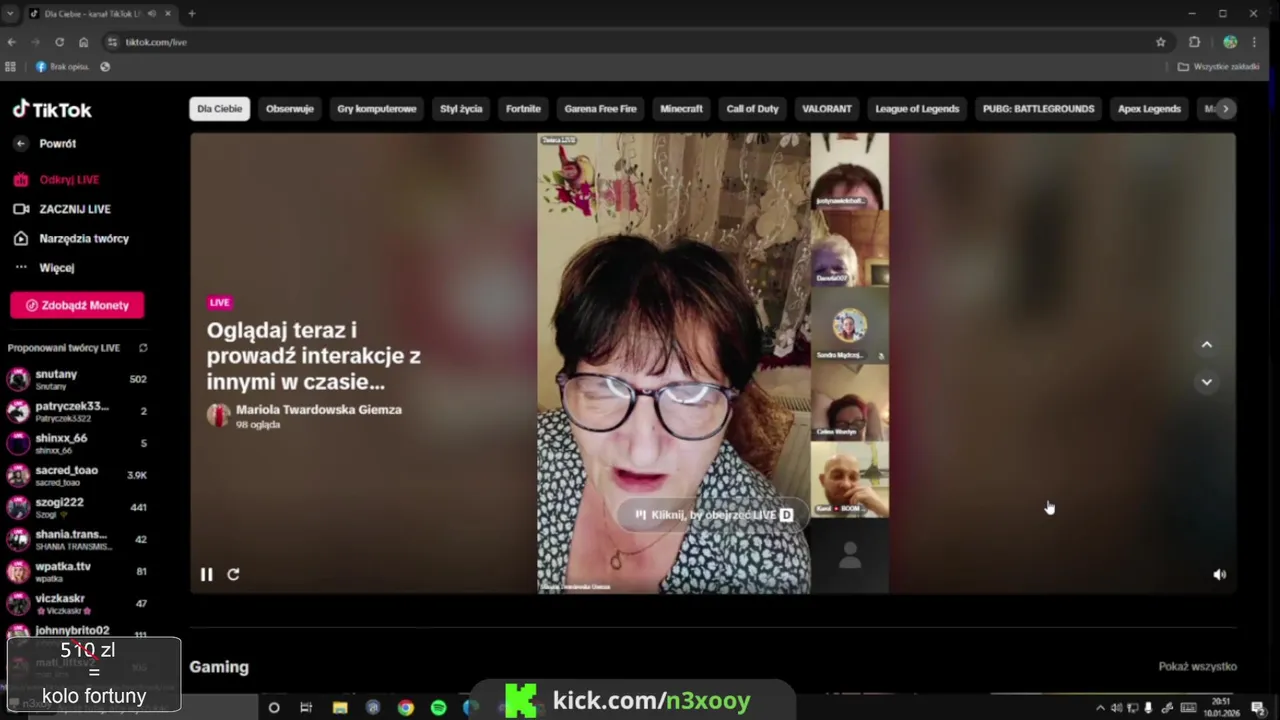
Task: Reload the live stream preview
Action: [233, 574]
